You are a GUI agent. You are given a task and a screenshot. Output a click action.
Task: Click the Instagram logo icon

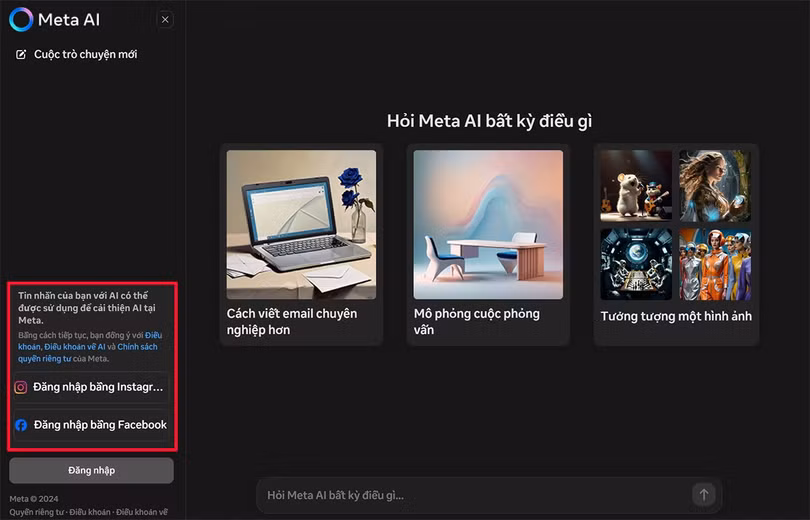pyautogui.click(x=21, y=387)
